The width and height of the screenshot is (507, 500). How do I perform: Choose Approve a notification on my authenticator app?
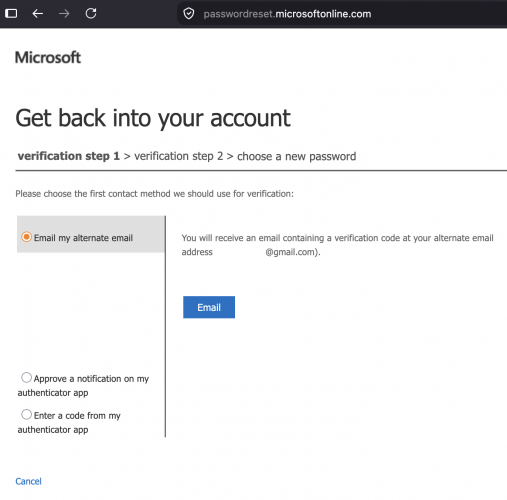(26, 378)
